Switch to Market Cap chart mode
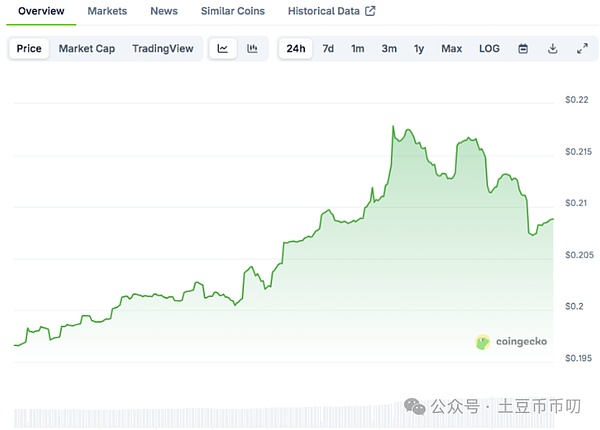 (86, 48)
